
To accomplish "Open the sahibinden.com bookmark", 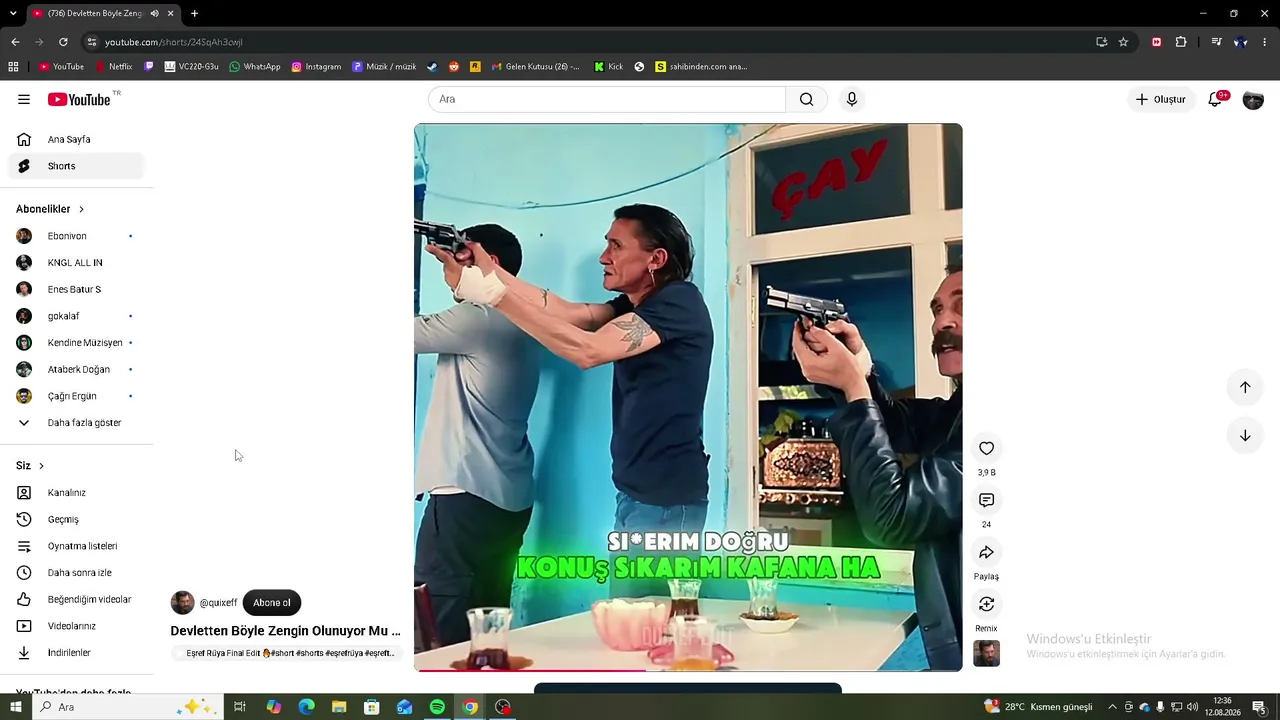I will 701,67.
